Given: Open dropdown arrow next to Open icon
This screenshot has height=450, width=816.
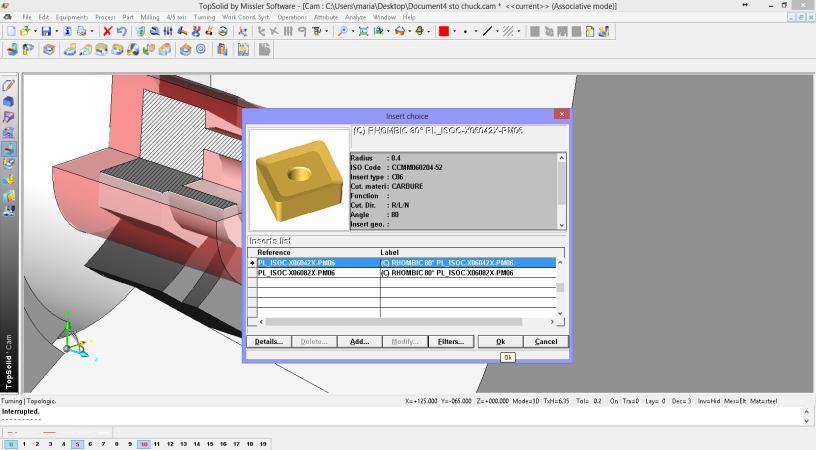Looking at the screenshot, I should click(35, 32).
